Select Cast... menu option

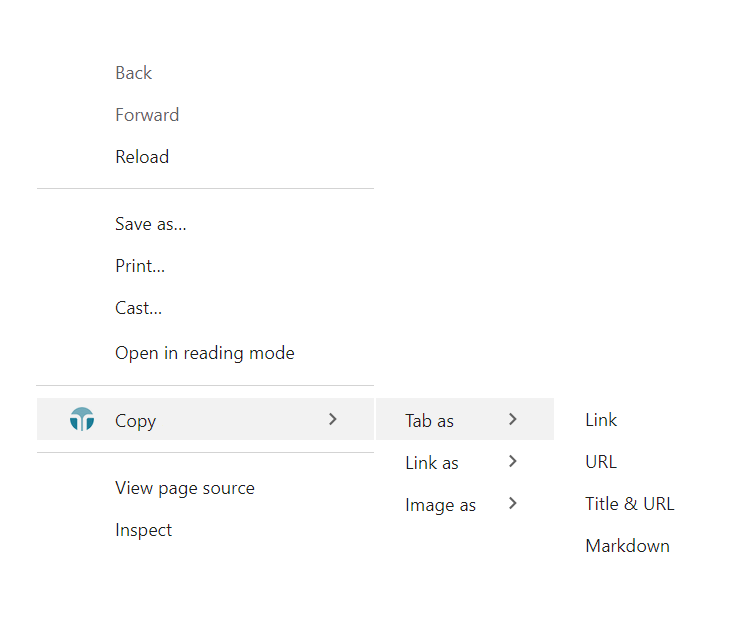[x=138, y=308]
